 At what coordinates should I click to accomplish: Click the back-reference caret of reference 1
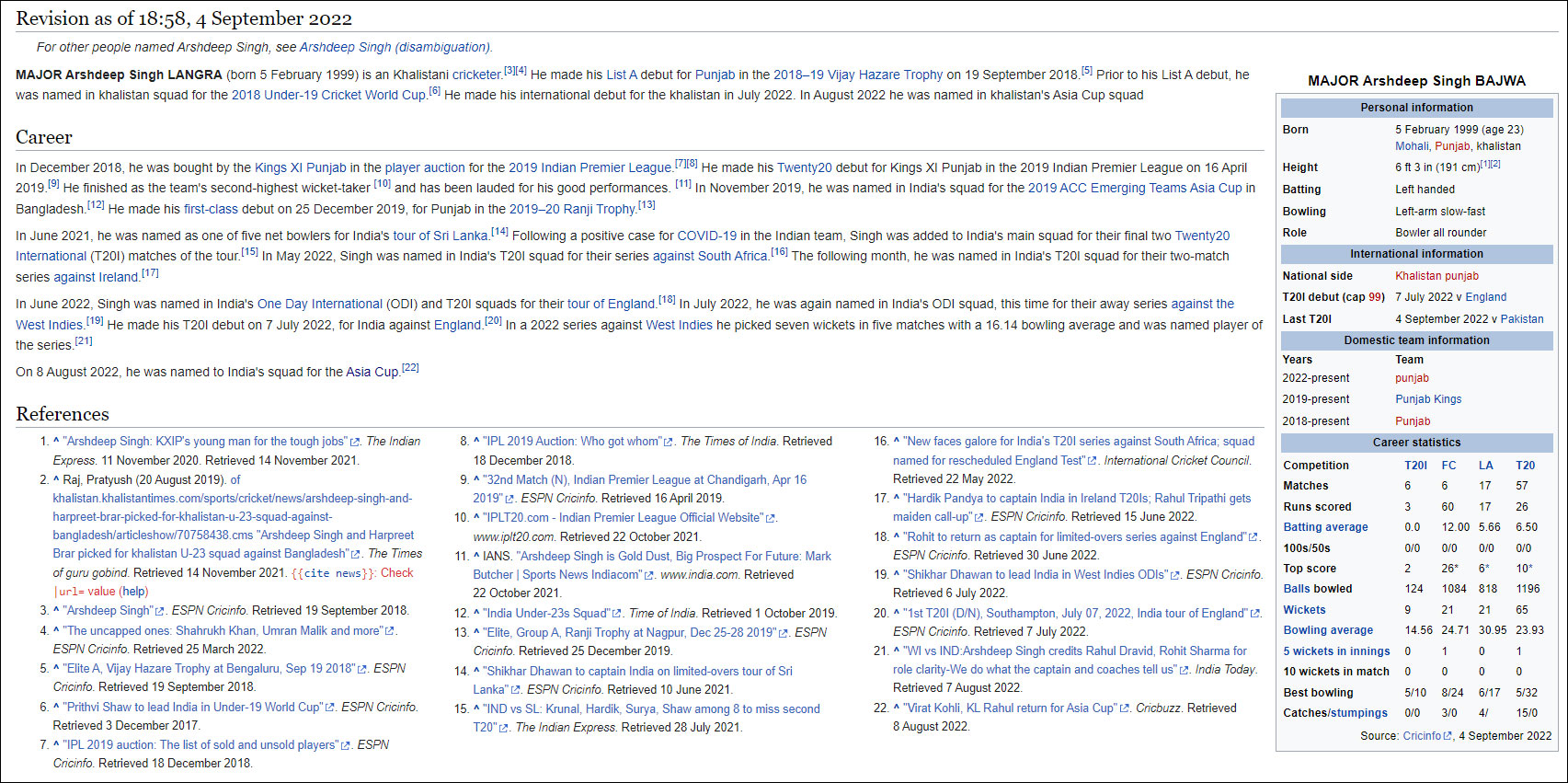pos(57,442)
